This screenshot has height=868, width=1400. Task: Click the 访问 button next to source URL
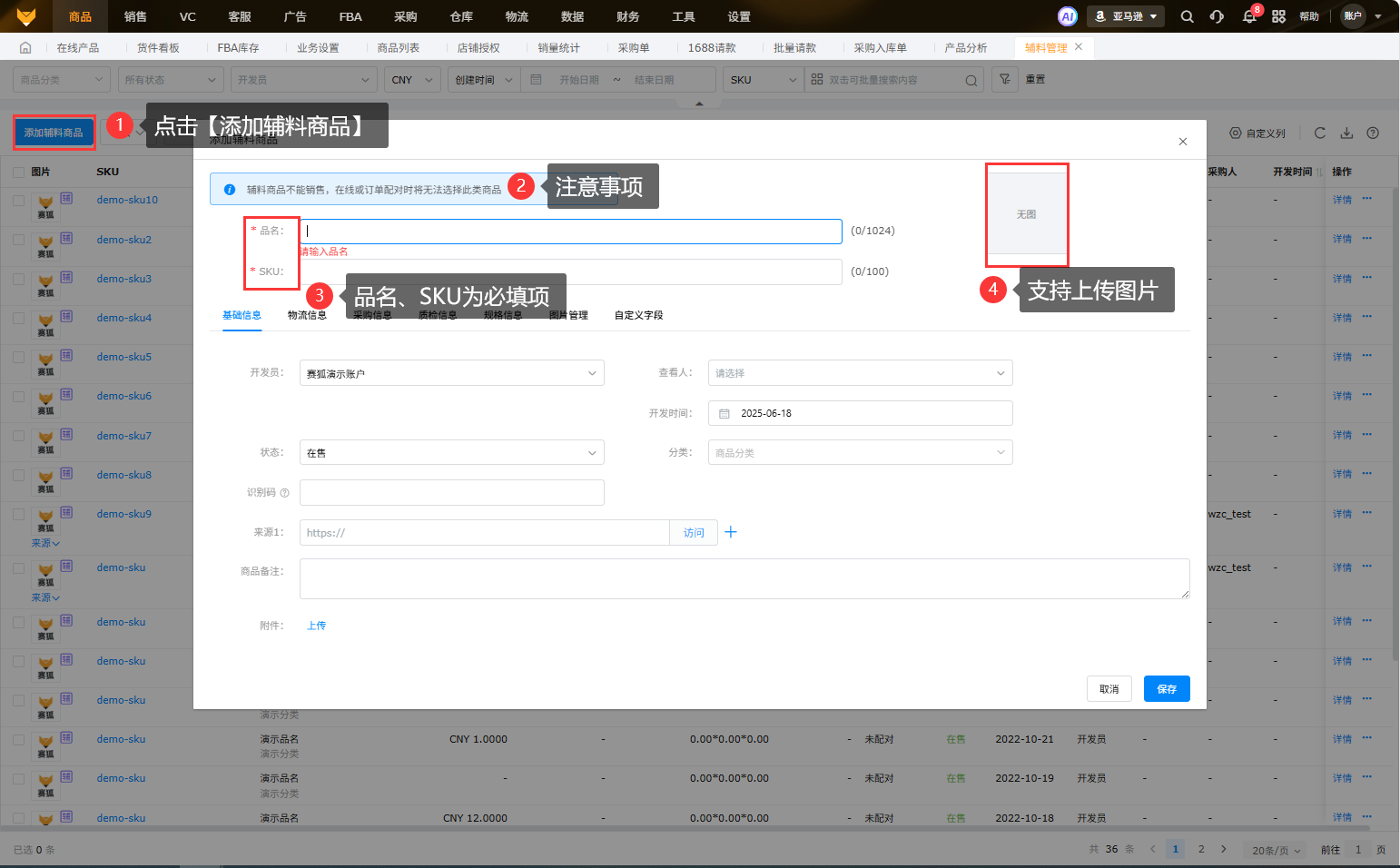[694, 532]
